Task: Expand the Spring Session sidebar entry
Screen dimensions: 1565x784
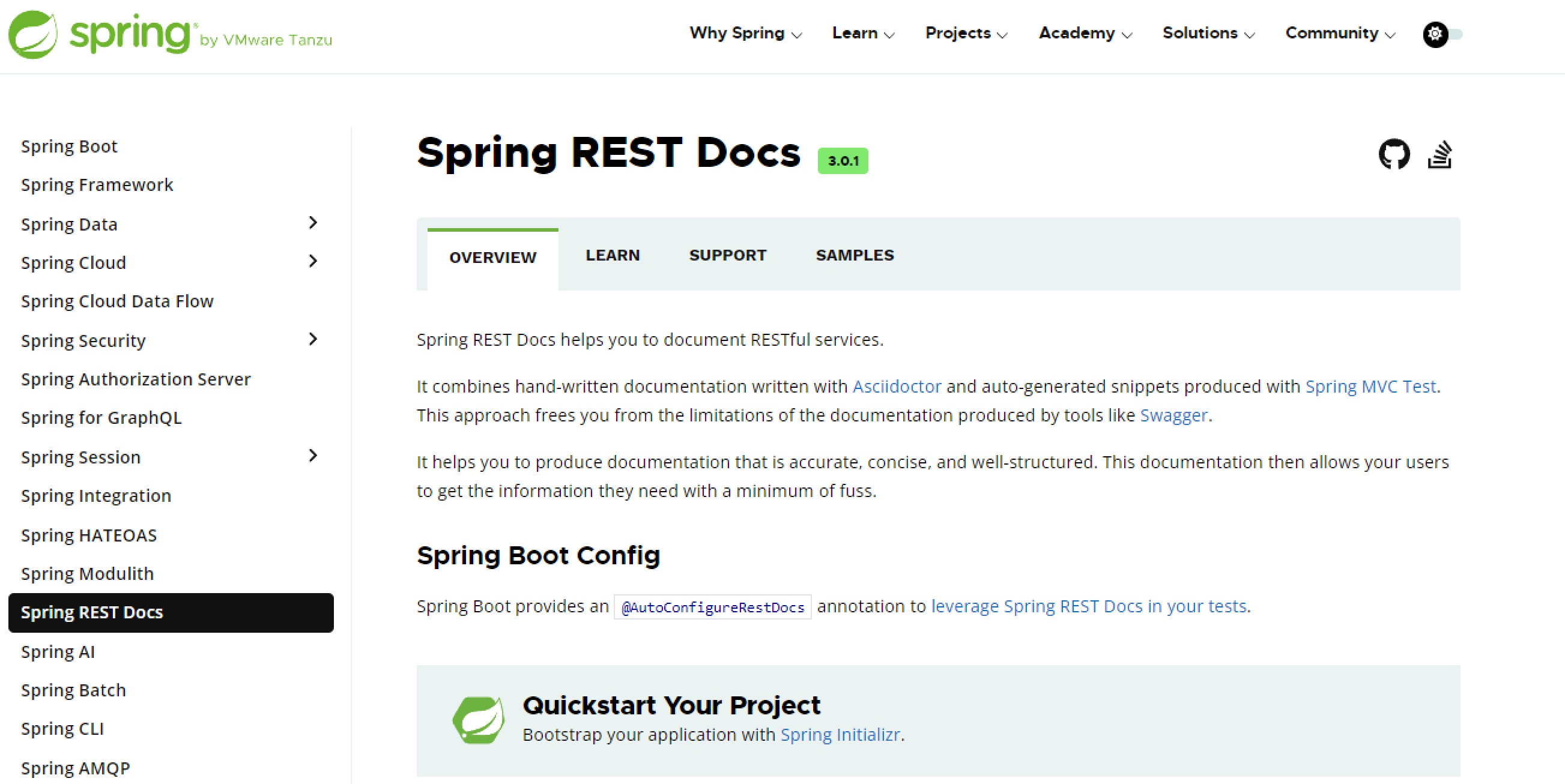Action: tap(313, 456)
